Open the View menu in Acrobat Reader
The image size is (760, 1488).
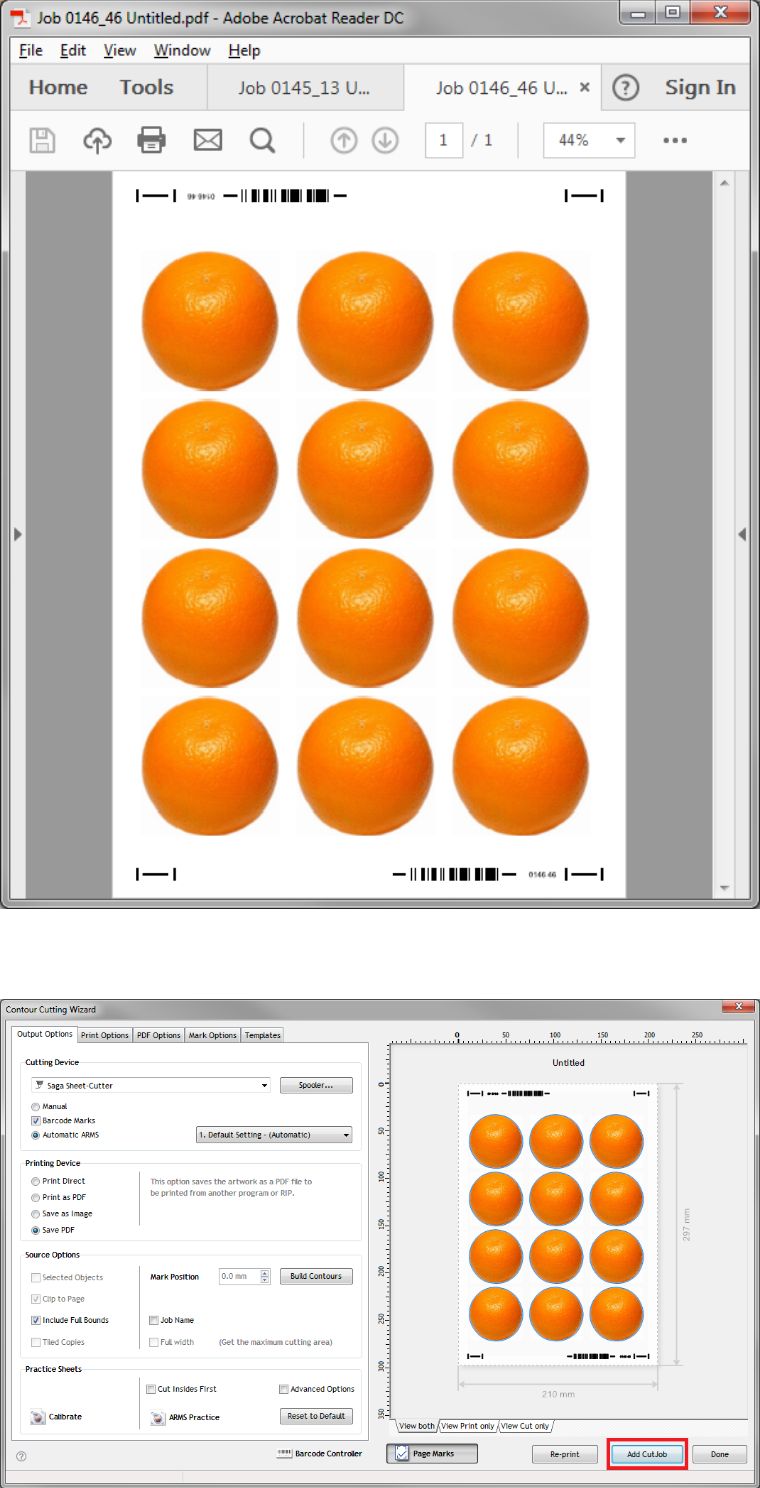[120, 50]
